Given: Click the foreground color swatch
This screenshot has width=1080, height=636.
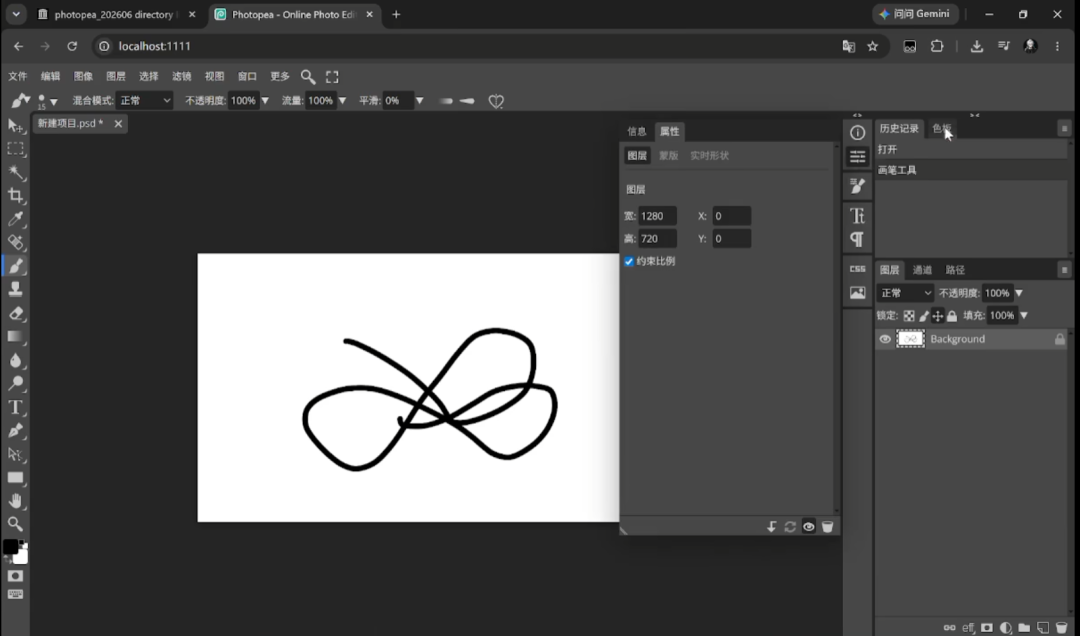Looking at the screenshot, I should point(10,546).
